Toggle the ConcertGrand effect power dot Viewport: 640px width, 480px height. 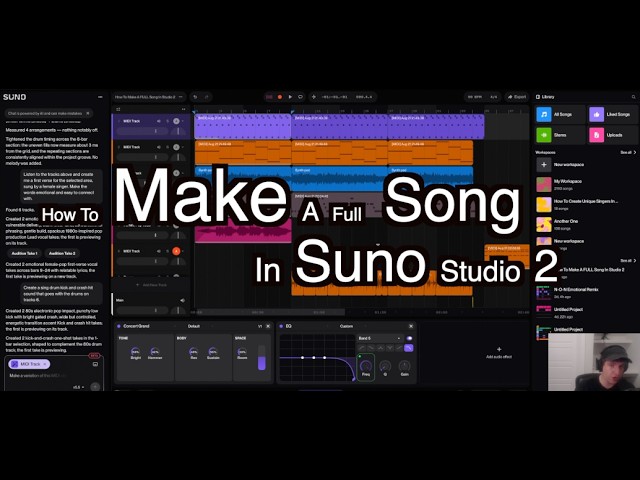(119, 326)
